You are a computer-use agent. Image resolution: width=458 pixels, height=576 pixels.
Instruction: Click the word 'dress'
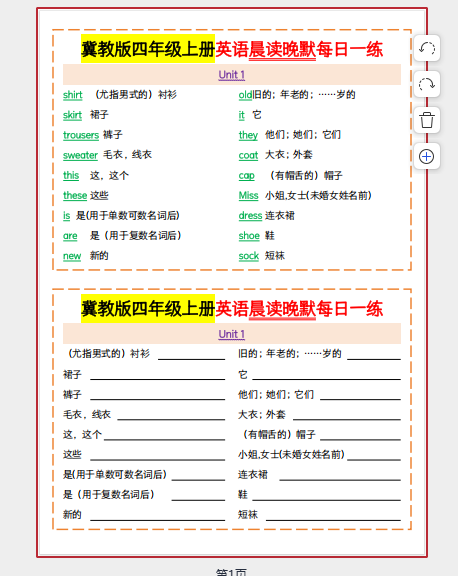click(x=250, y=216)
